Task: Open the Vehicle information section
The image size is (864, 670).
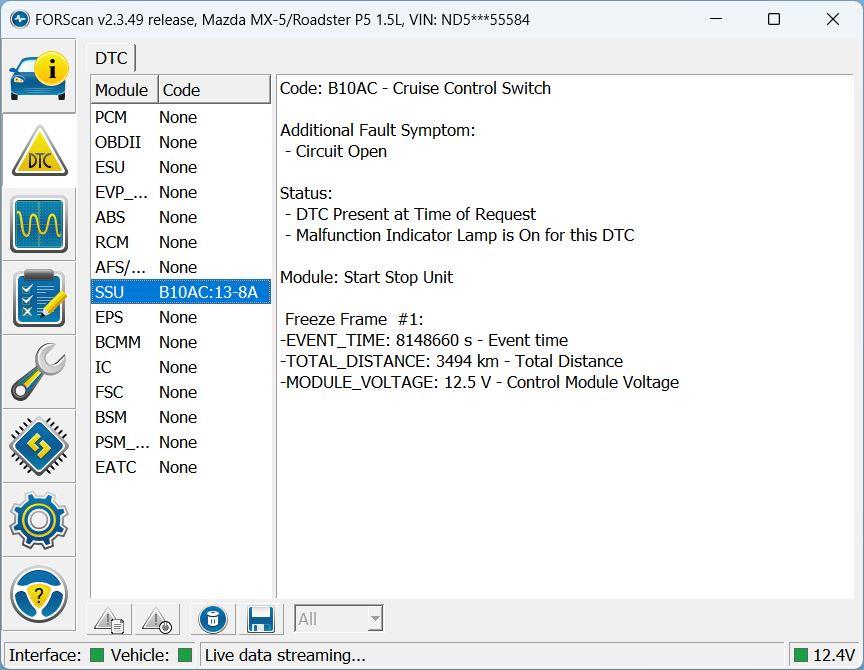Action: coord(39,76)
